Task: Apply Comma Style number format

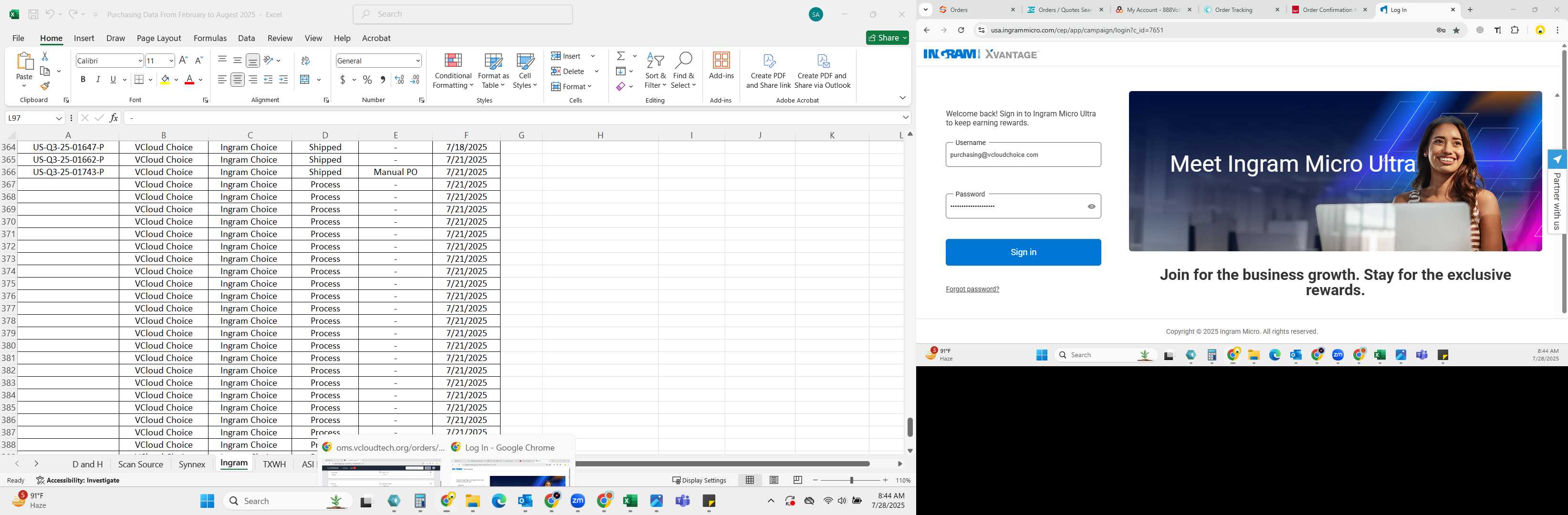Action: click(x=382, y=80)
